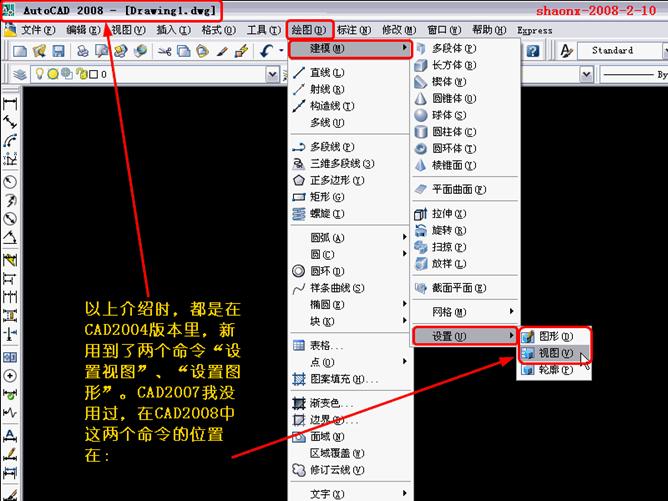This screenshot has height=501, width=668.
Task: Click the Paste from clipboard icon
Action: [x=202, y=51]
